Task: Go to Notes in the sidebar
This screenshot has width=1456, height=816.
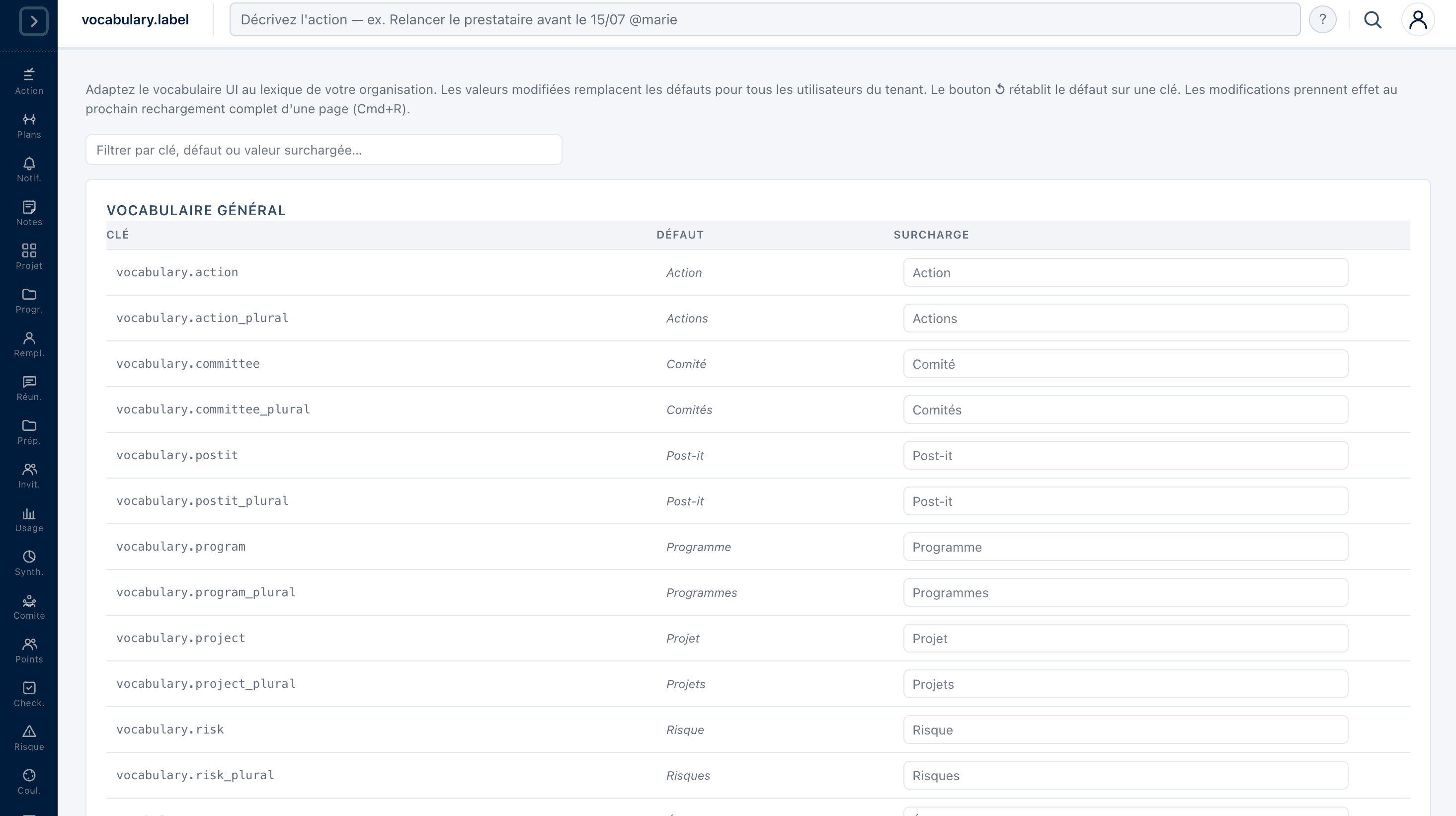Action: pos(29,213)
